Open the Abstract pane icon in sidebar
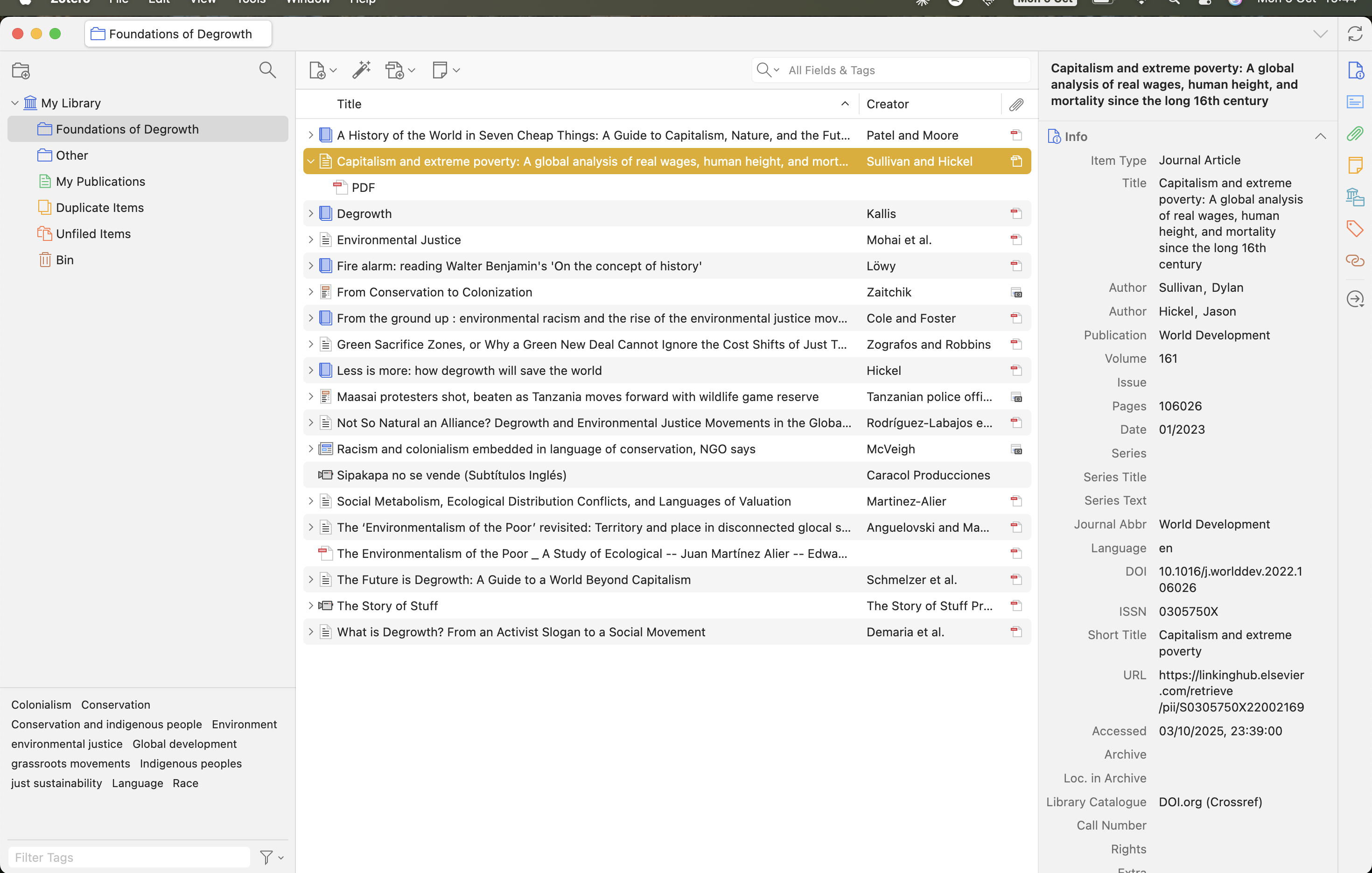 (1355, 102)
